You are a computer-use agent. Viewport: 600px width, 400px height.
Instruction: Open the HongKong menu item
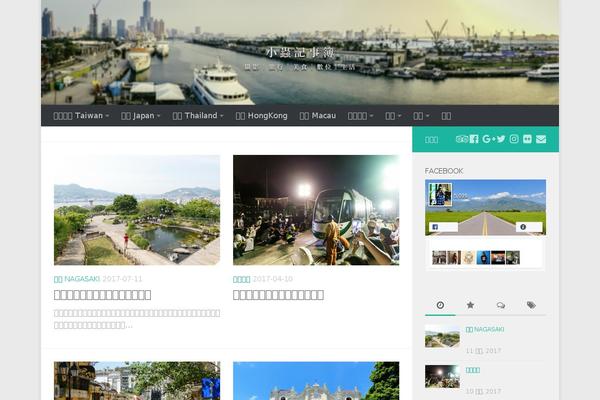pos(261,116)
